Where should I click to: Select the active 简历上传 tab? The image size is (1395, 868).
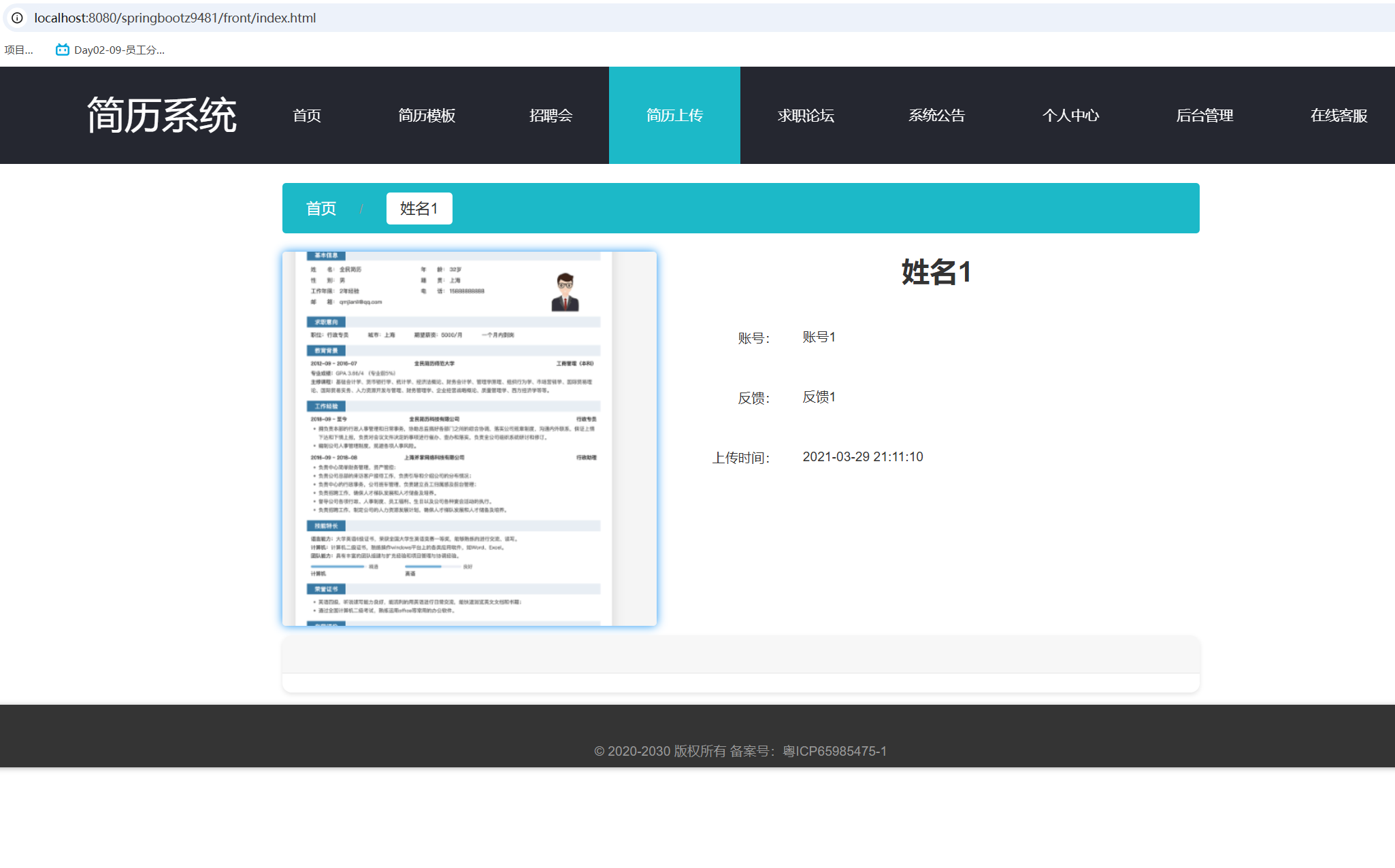[674, 115]
